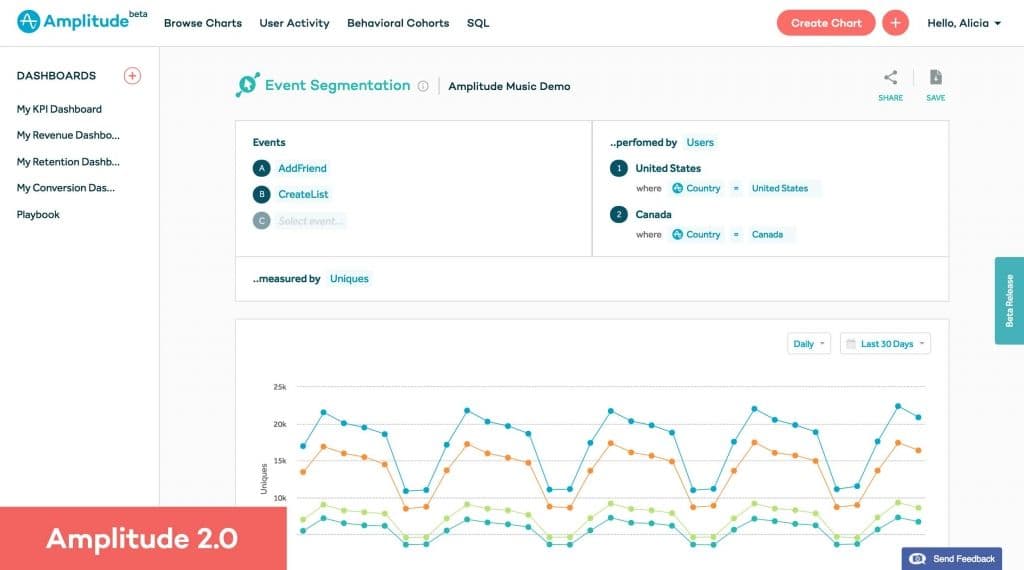Open the Uniques measured-by selector
This screenshot has height=570, width=1024.
click(x=350, y=279)
